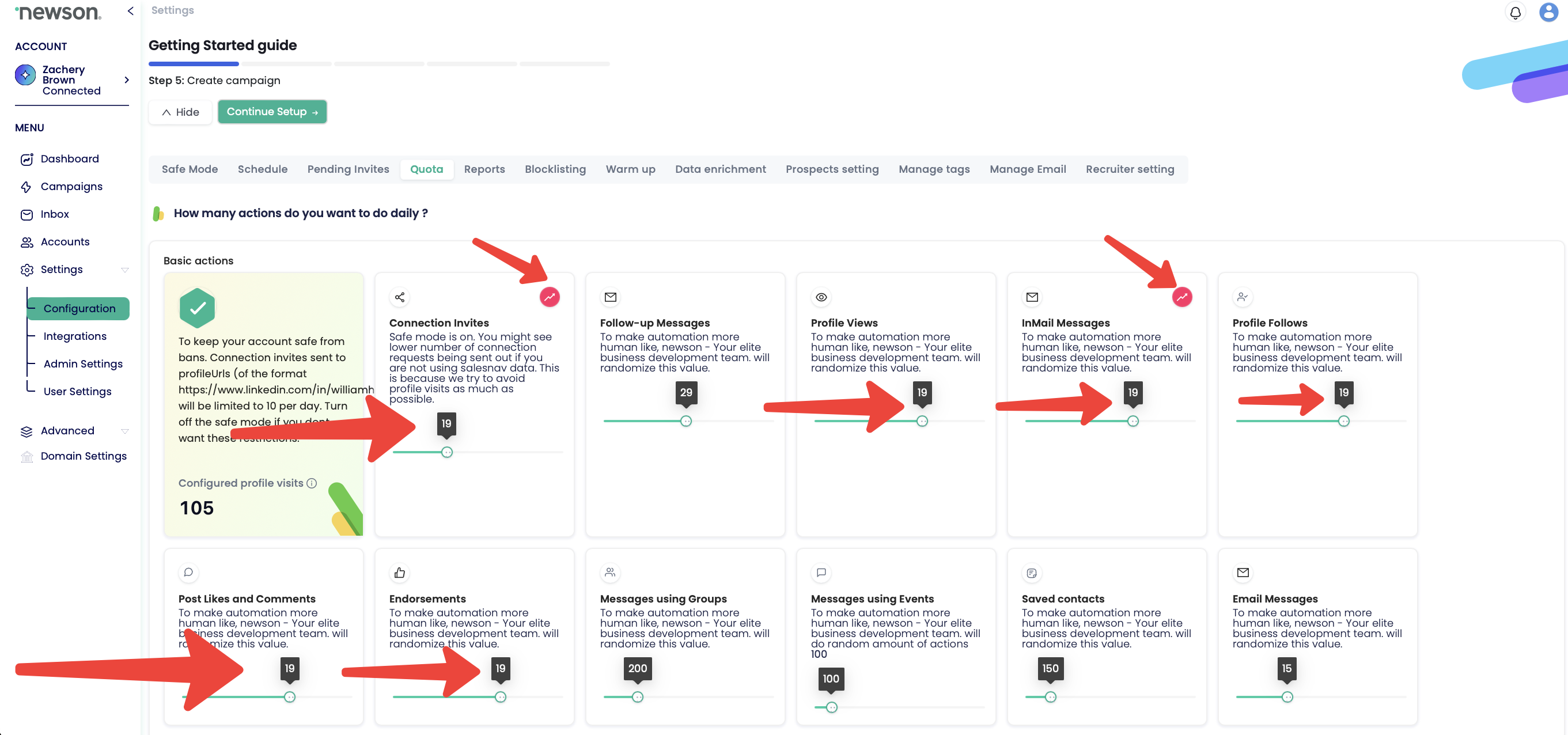Viewport: 1568px width, 735px height.
Task: Click the red trend icon on Connection Invites
Action: [x=549, y=297]
